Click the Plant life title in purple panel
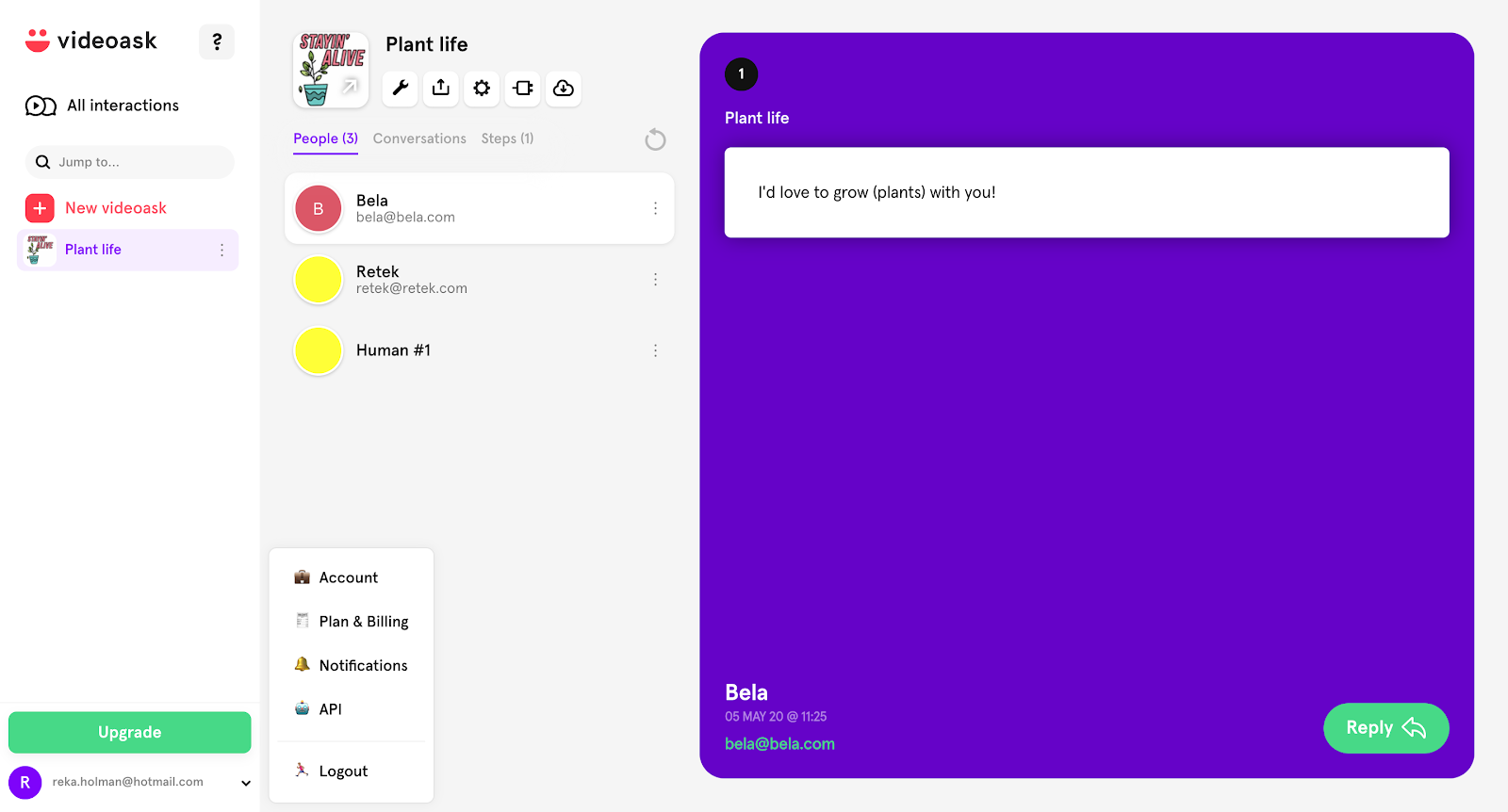This screenshot has height=812, width=1508. point(757,118)
